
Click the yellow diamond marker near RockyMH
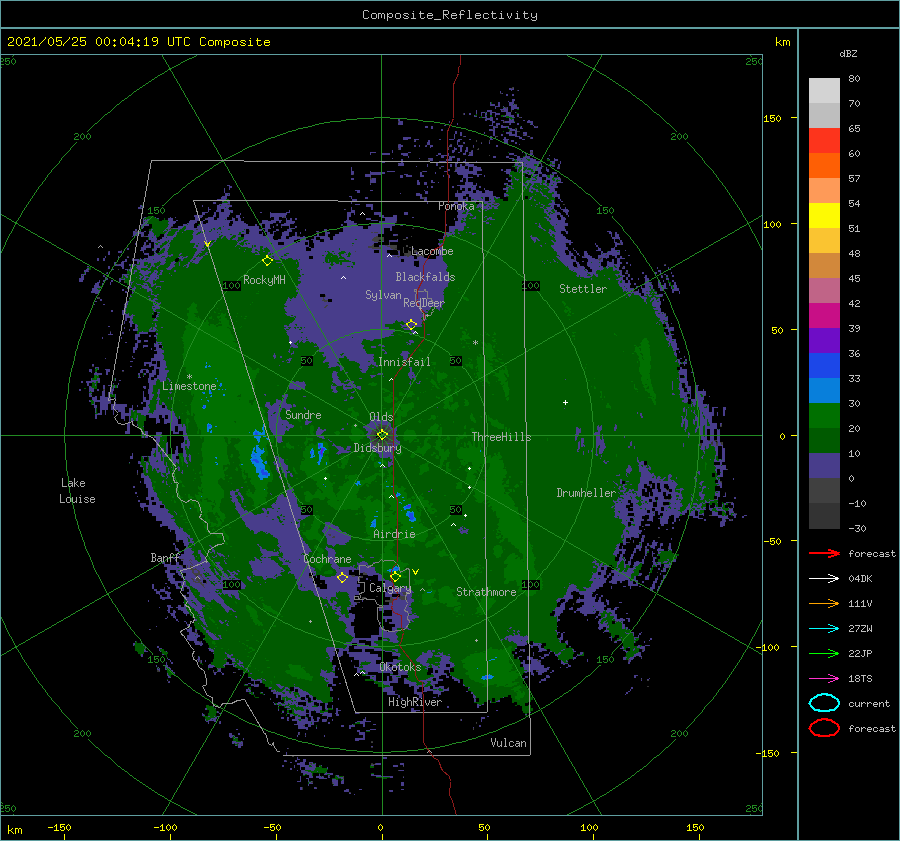267,261
